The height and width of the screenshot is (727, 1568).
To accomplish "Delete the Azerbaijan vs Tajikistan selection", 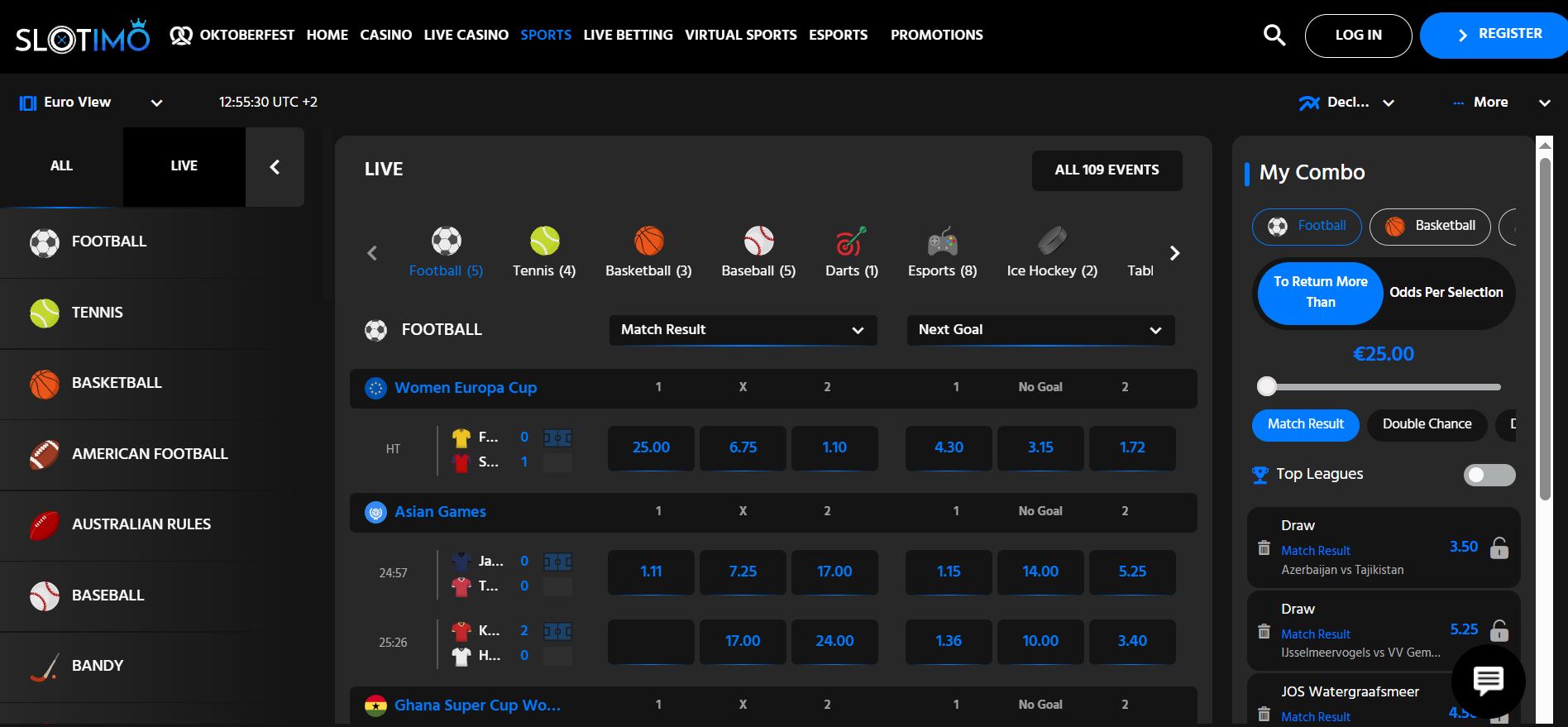I will tap(1264, 548).
